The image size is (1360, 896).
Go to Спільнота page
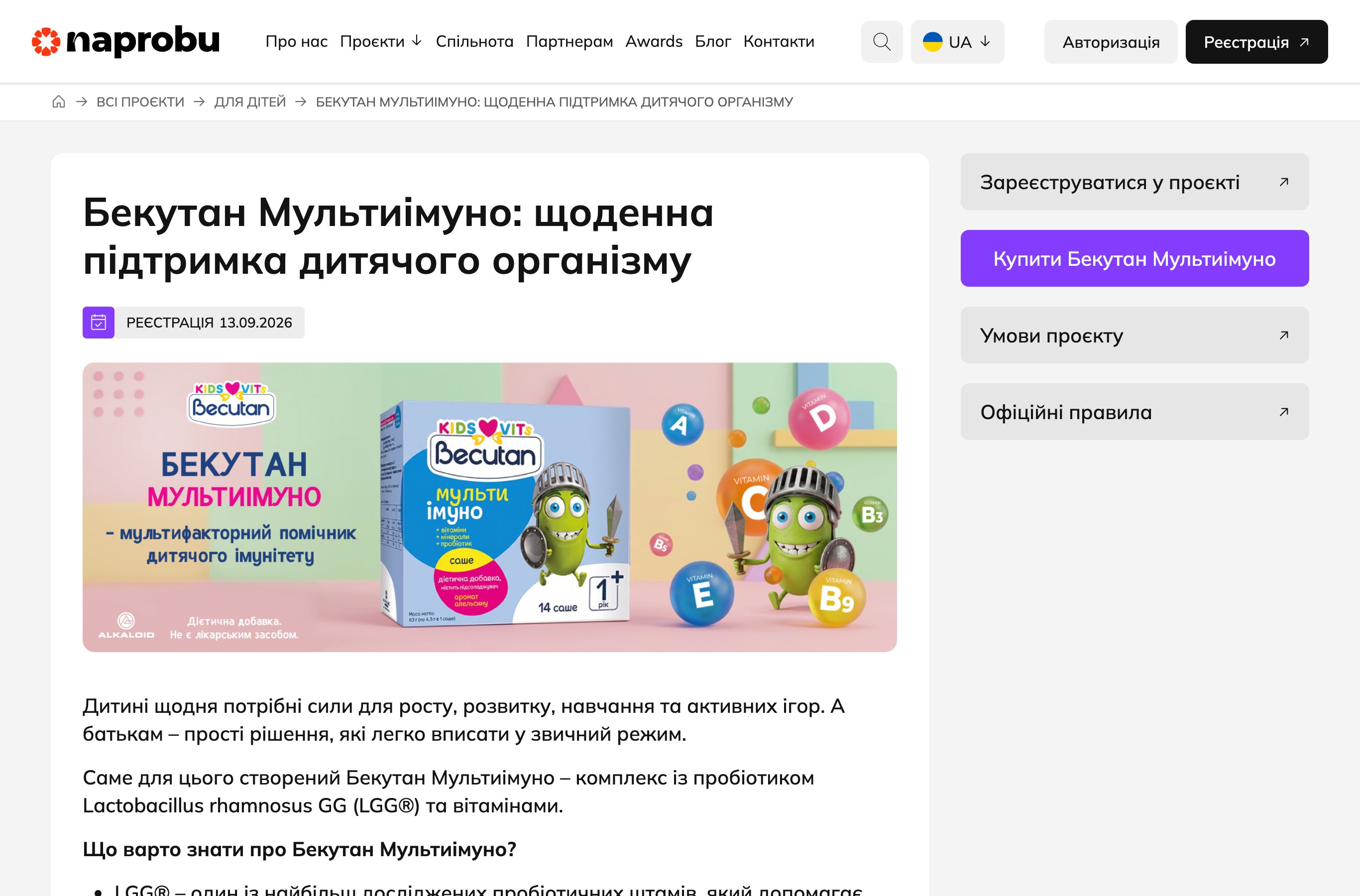tap(474, 41)
